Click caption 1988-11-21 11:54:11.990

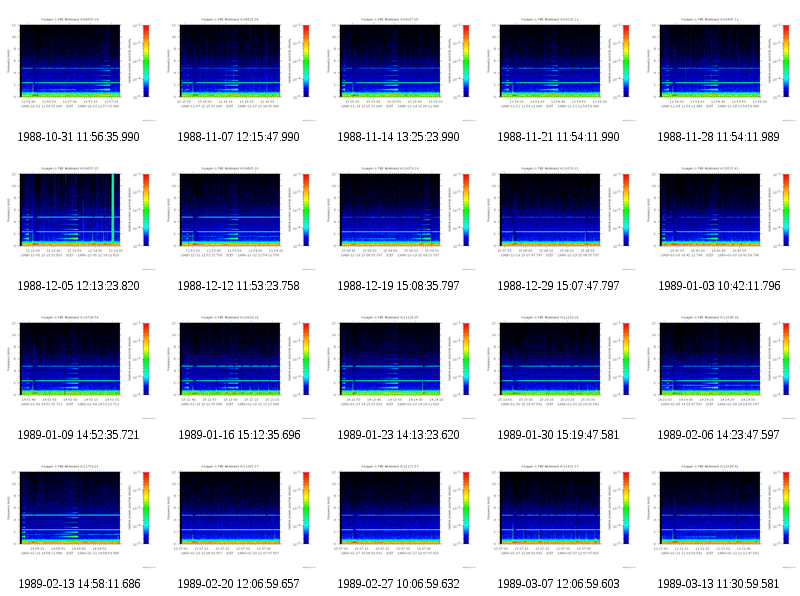[558, 137]
